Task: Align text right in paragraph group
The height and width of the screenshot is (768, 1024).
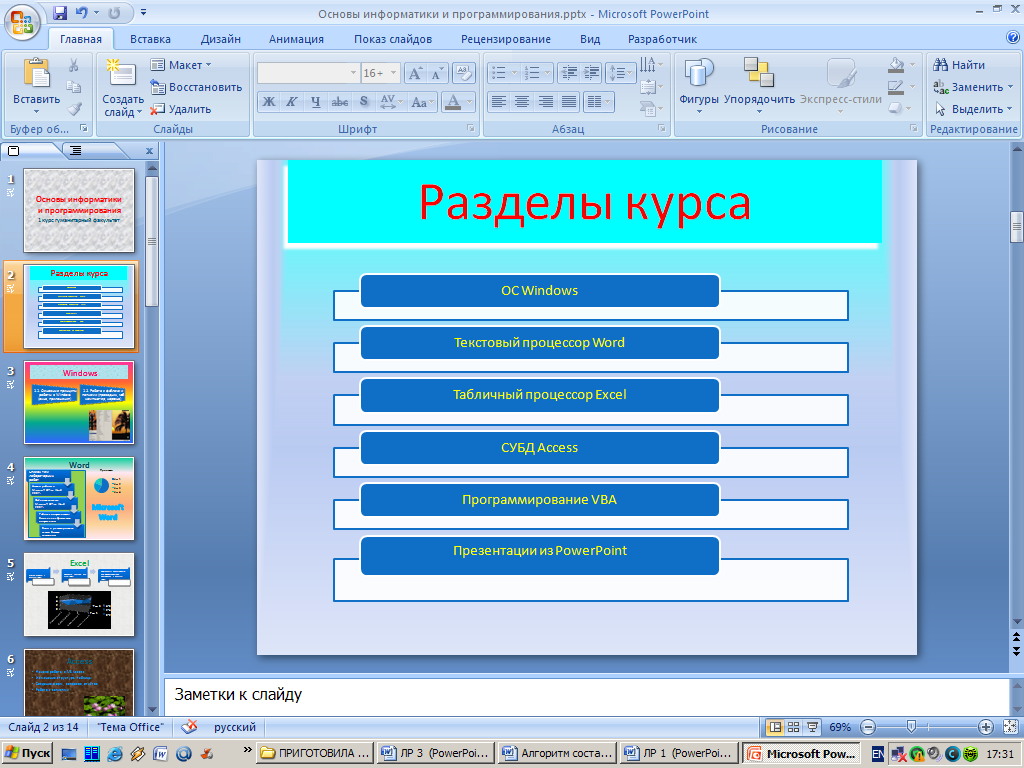Action: pyautogui.click(x=545, y=102)
